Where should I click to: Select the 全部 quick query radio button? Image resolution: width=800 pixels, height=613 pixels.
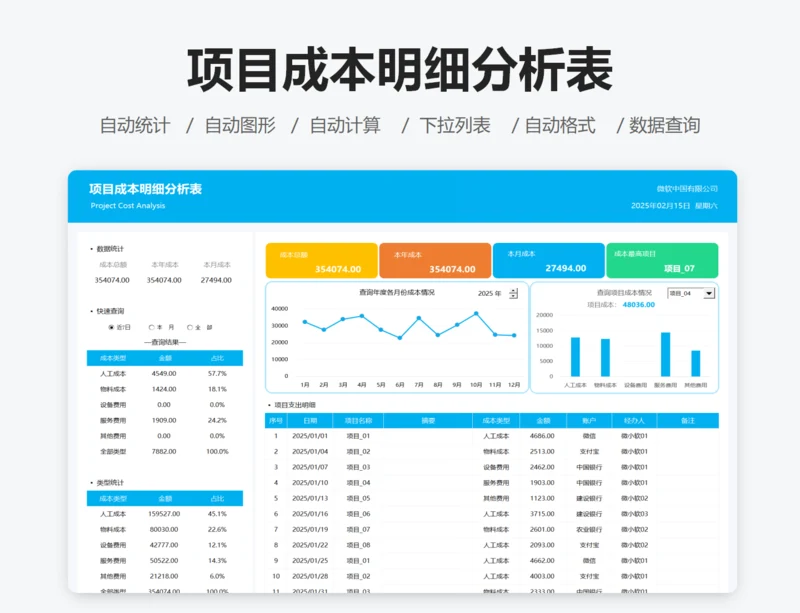click(190, 327)
